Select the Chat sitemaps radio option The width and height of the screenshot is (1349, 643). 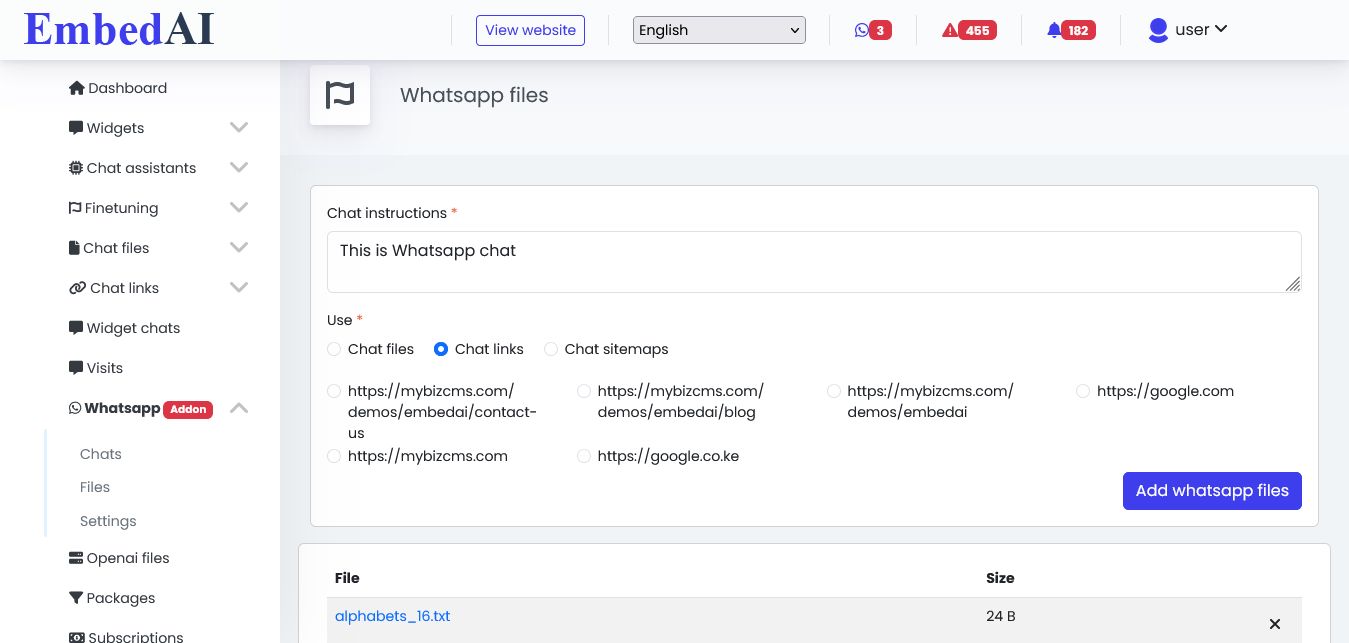pos(551,349)
